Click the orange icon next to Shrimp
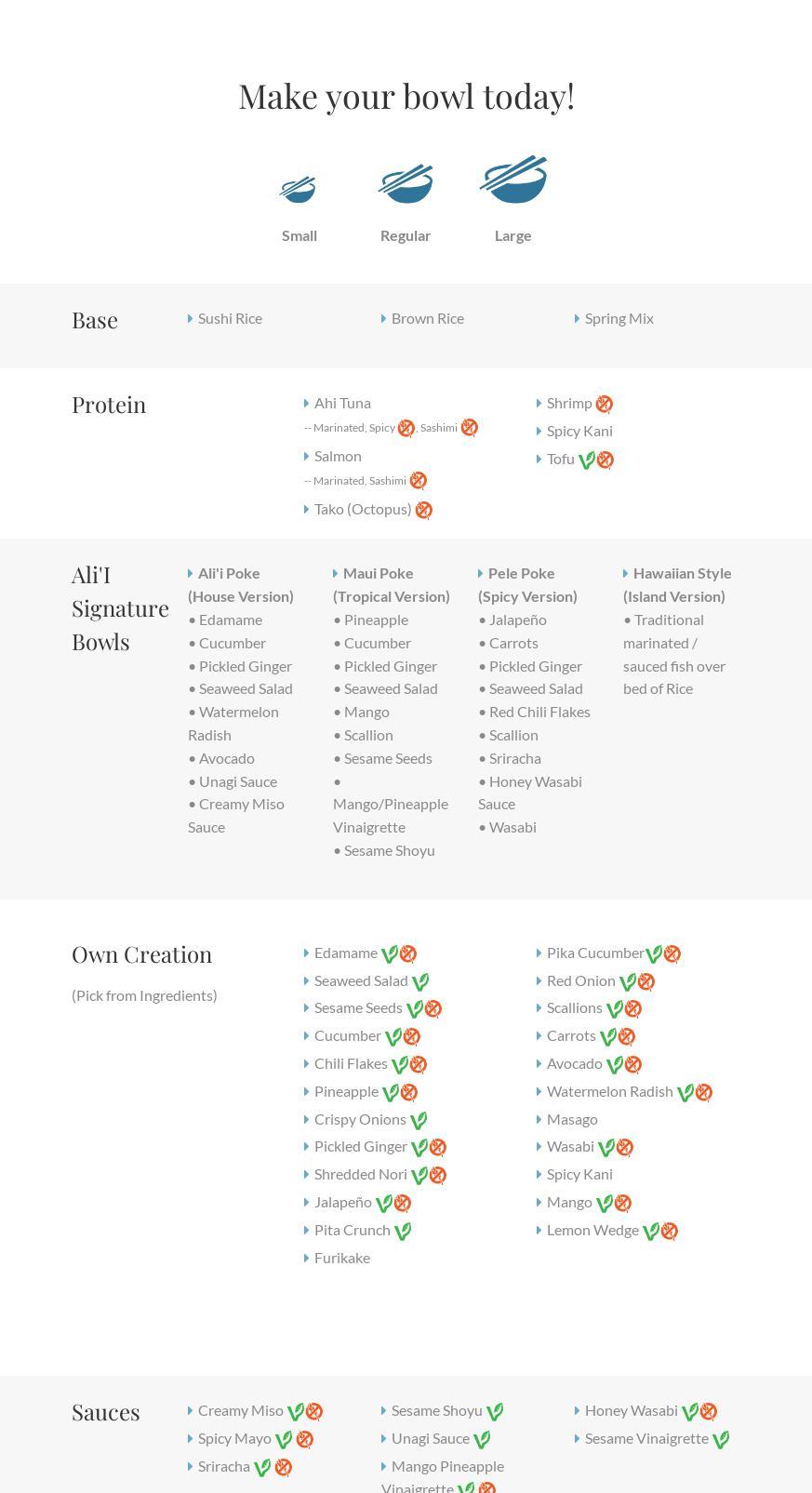Image resolution: width=812 pixels, height=1493 pixels. (x=605, y=404)
